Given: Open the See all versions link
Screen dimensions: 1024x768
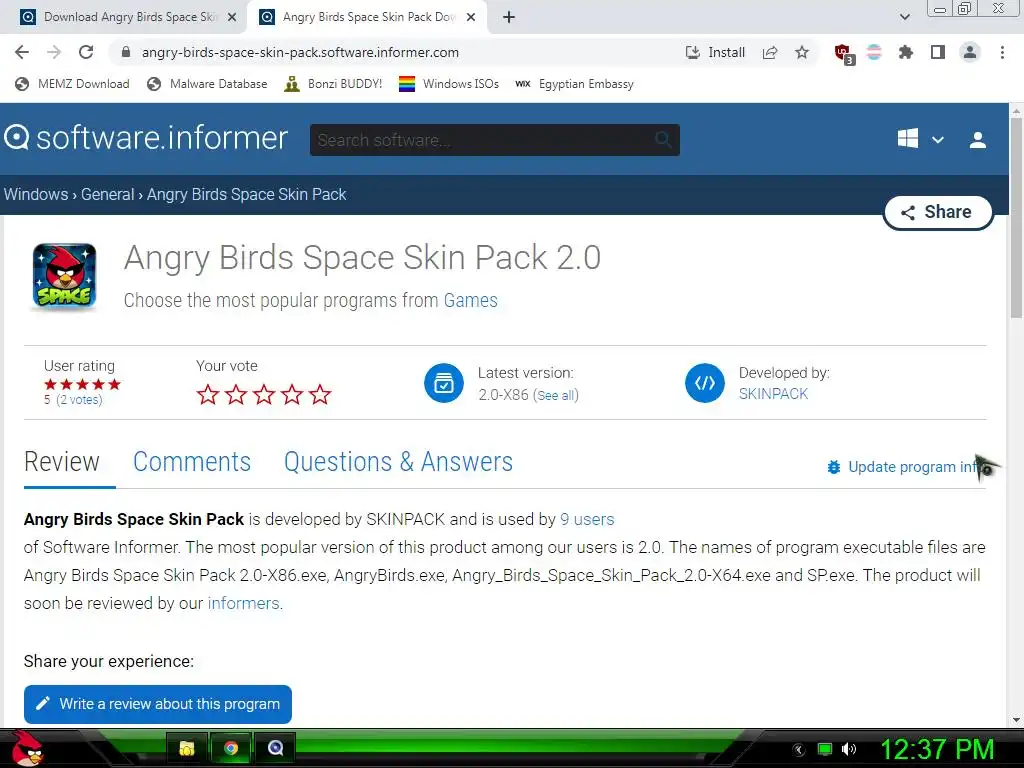Looking at the screenshot, I should pos(556,395).
